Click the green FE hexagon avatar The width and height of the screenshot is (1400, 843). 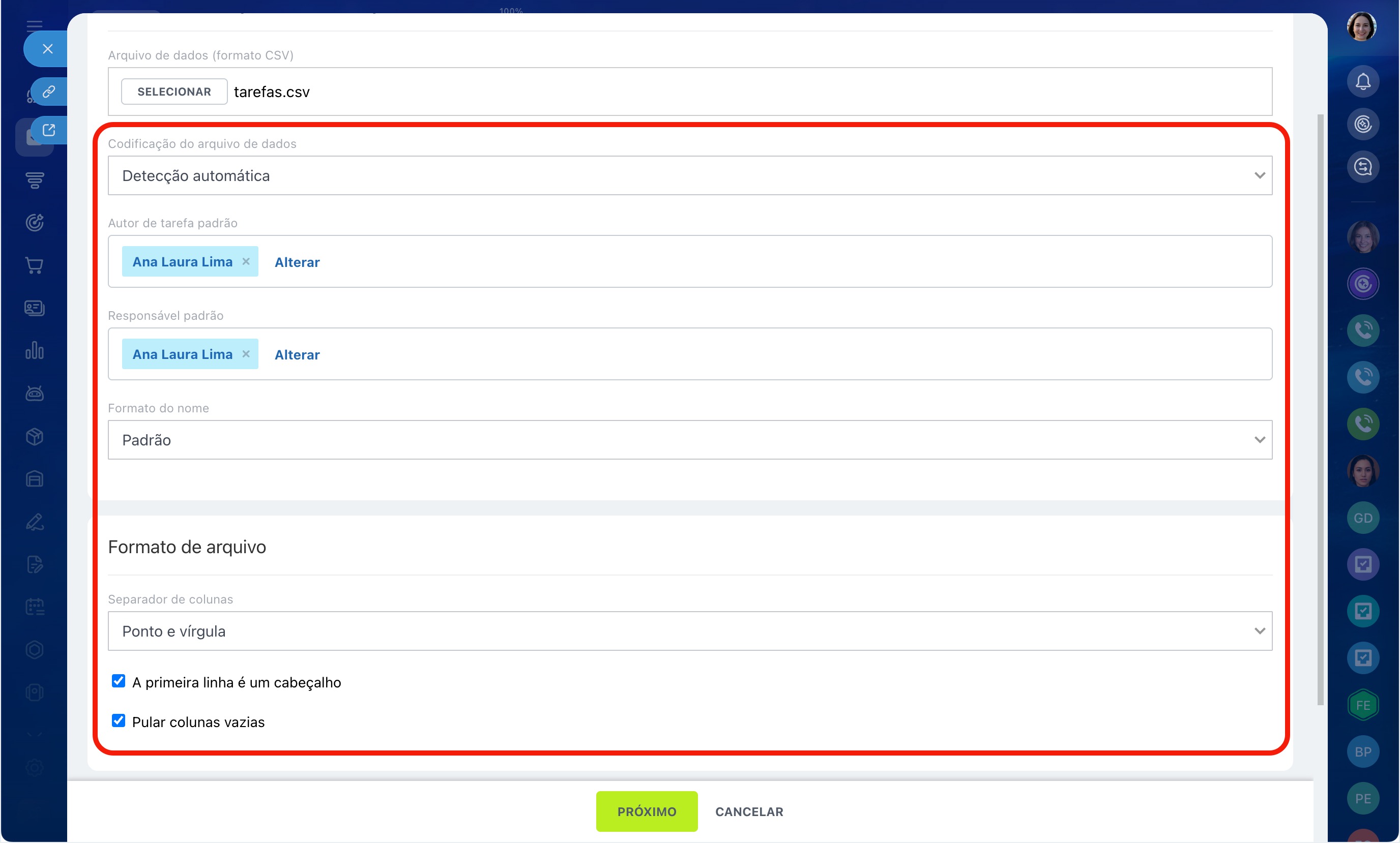(x=1362, y=705)
